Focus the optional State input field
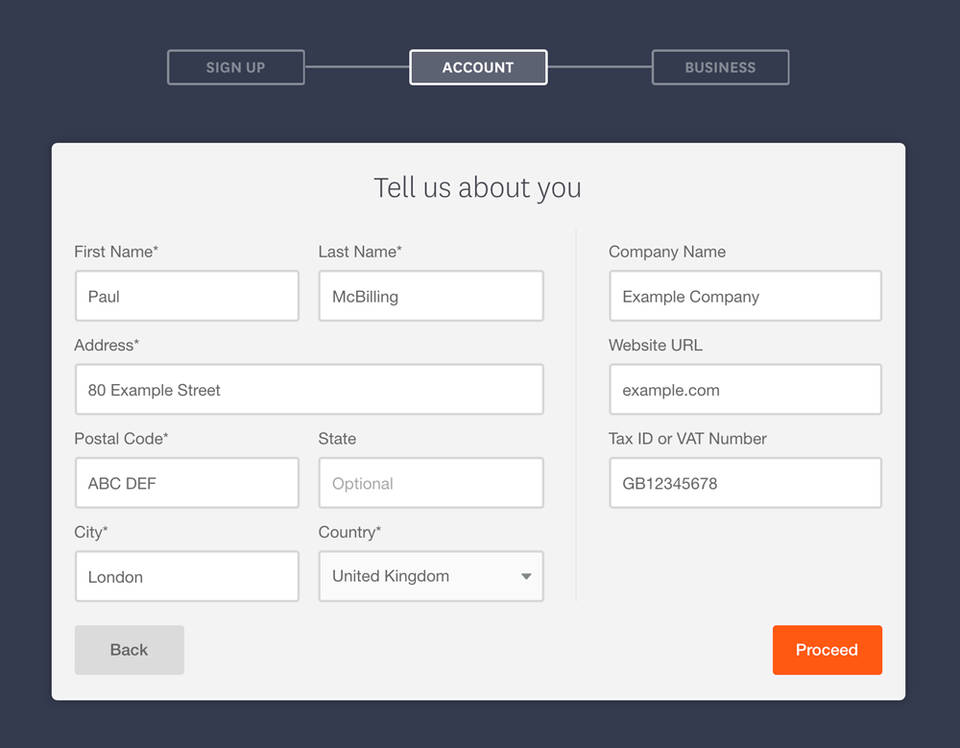 431,483
